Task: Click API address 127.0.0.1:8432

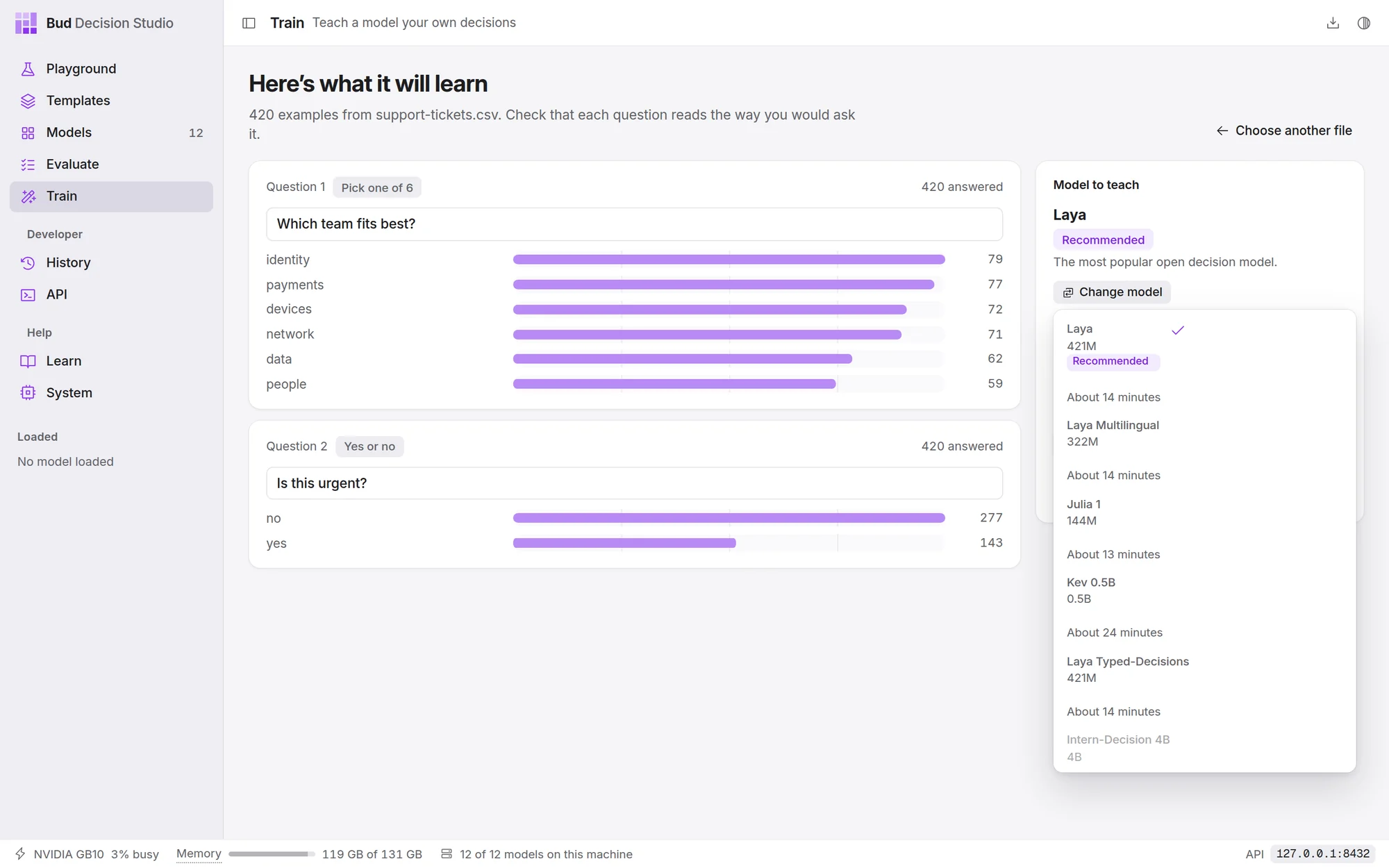Action: [1322, 854]
